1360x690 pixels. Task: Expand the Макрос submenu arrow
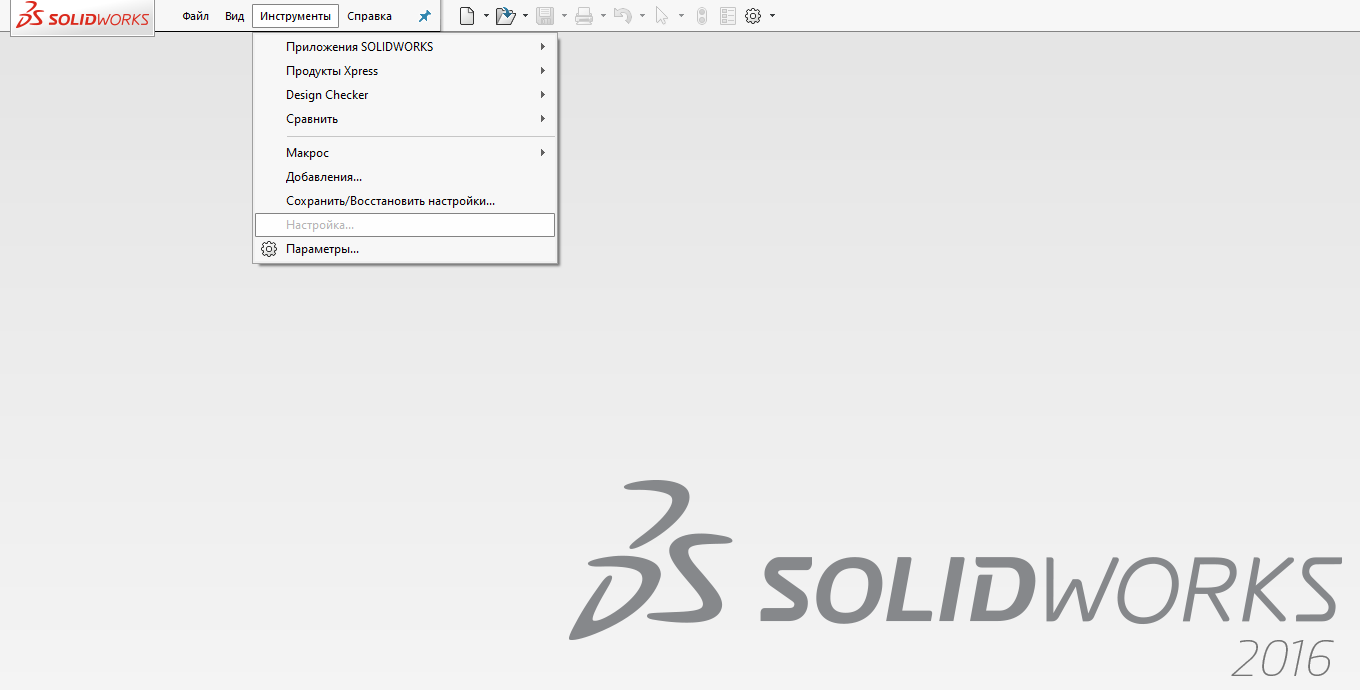(x=543, y=153)
